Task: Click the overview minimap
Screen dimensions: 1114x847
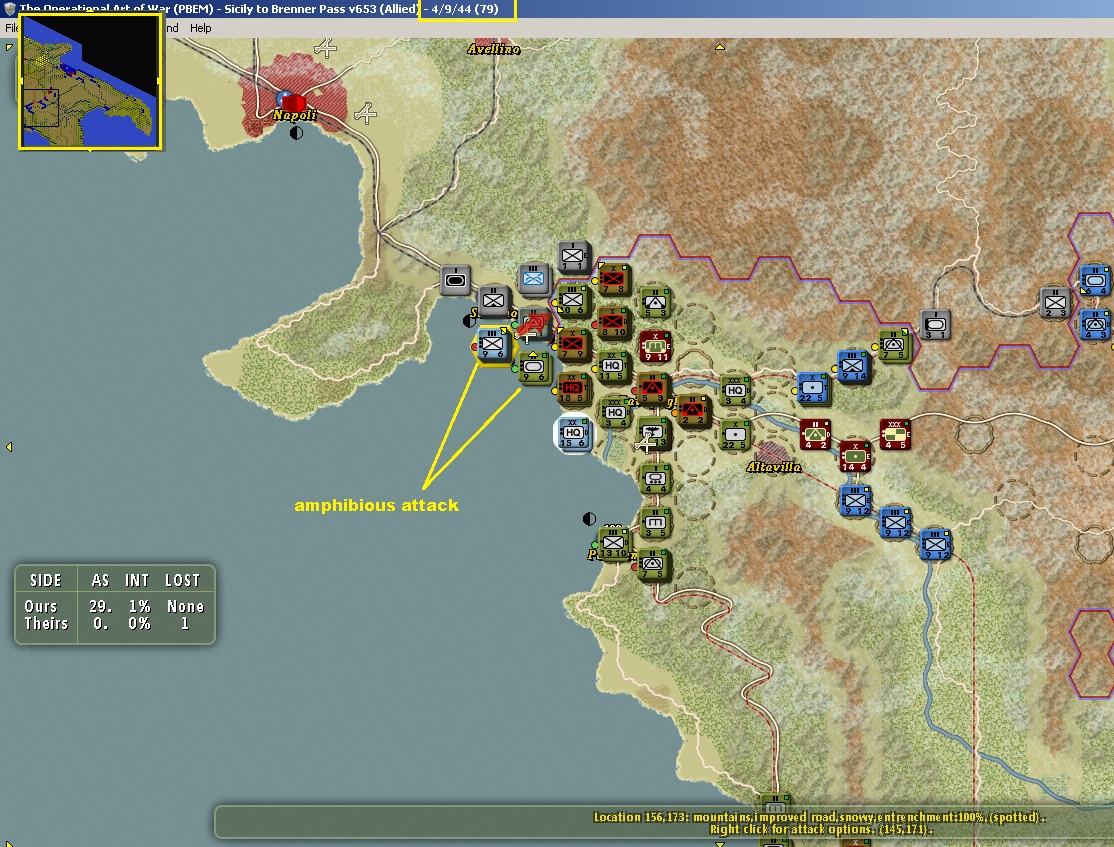Action: 90,82
